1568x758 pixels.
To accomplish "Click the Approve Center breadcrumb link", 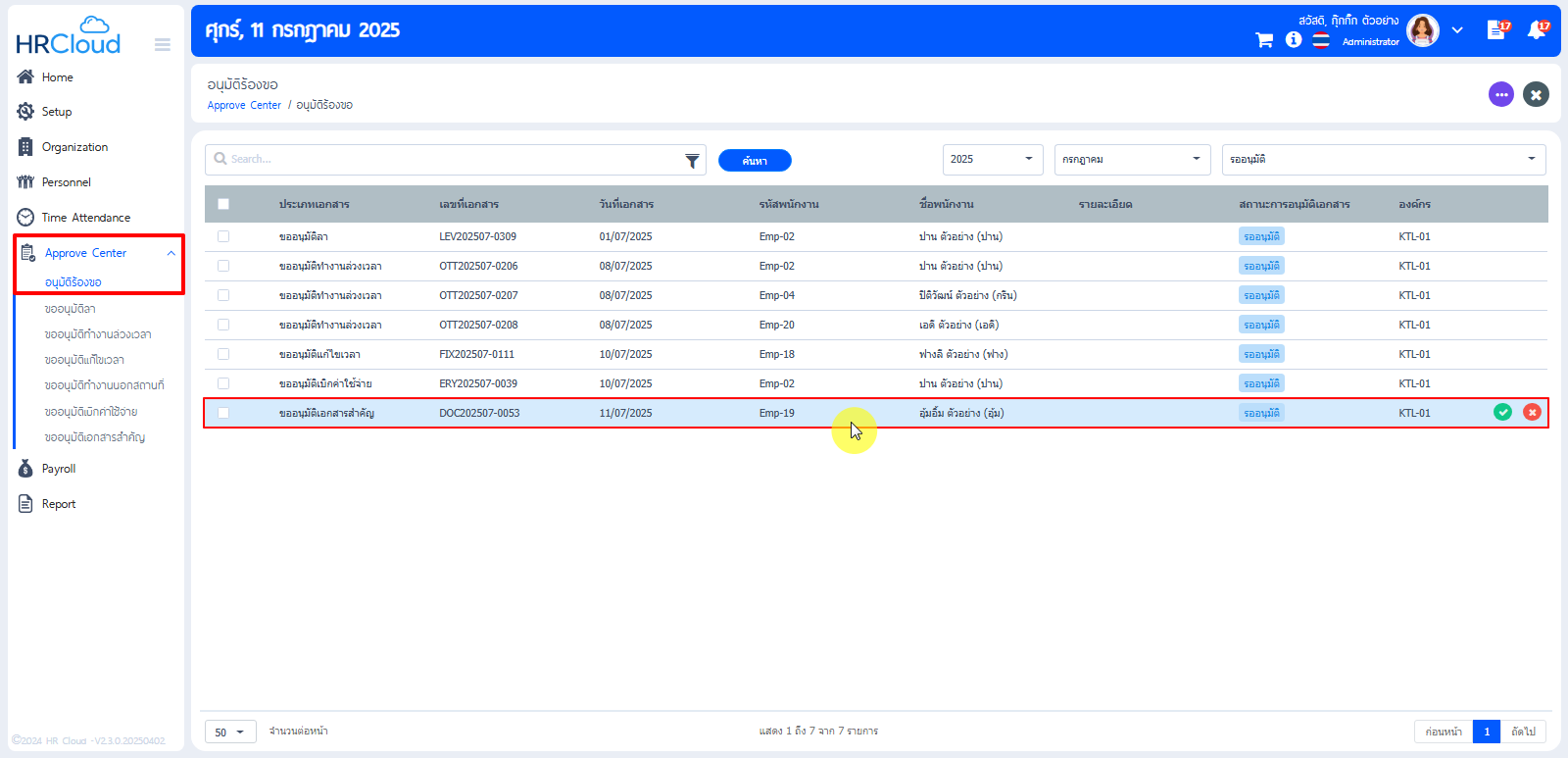I will 244,106.
